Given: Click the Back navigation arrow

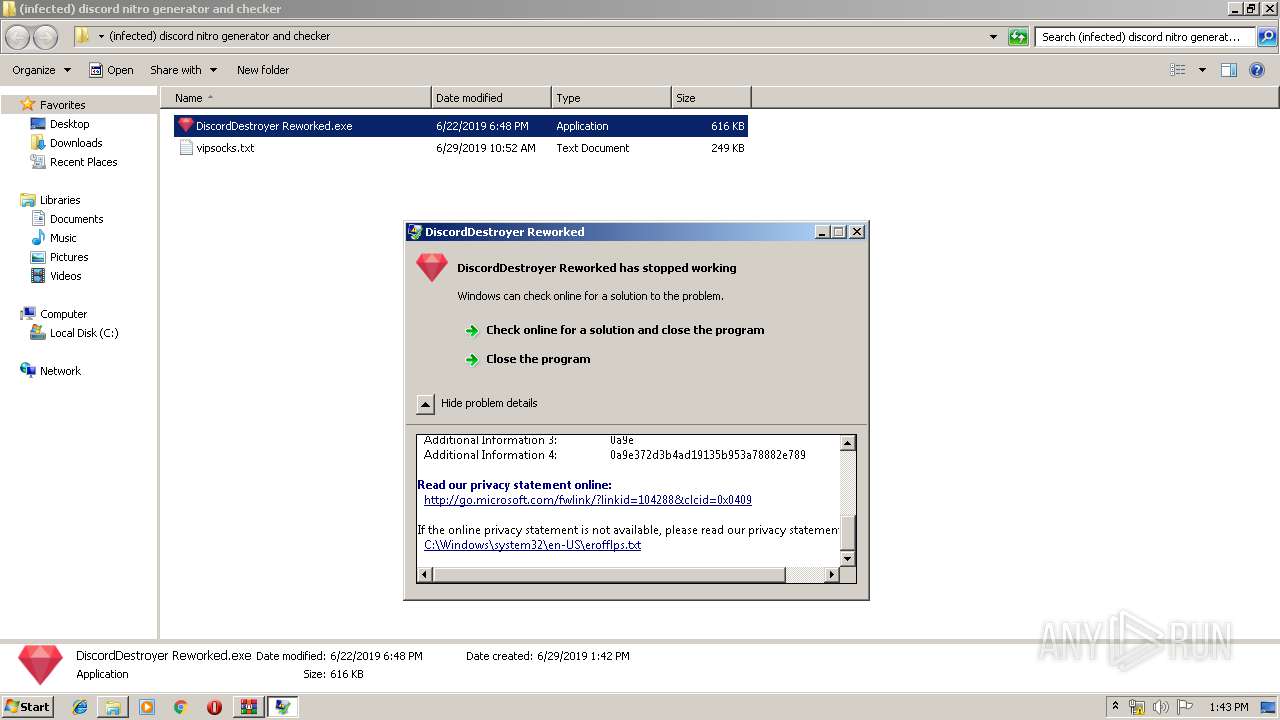Looking at the screenshot, I should 18,37.
